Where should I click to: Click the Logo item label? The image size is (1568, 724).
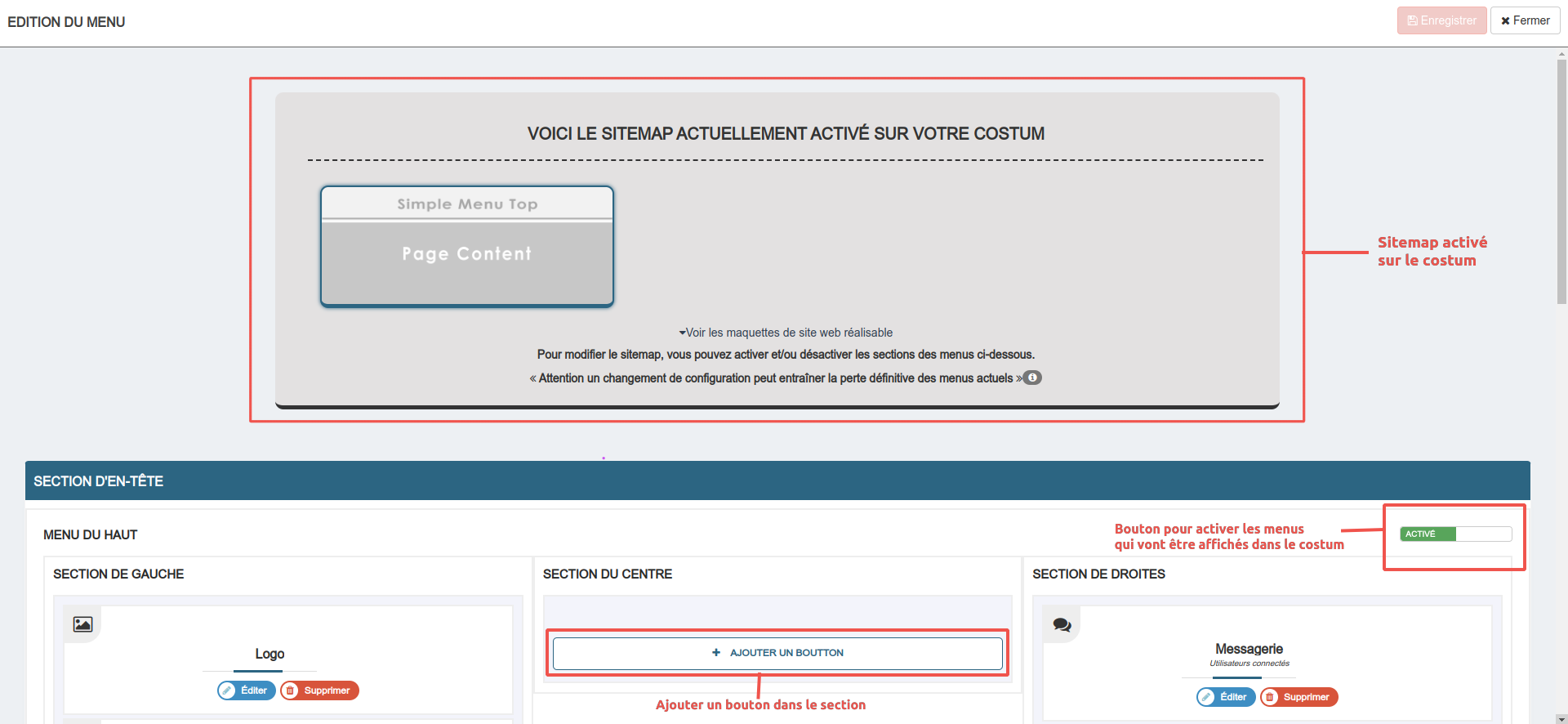point(269,654)
